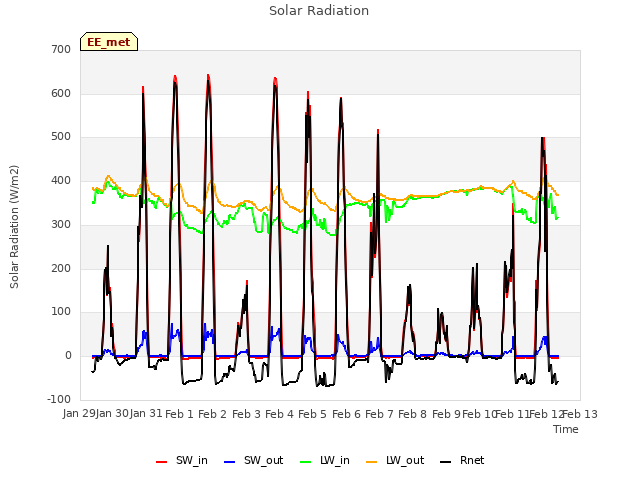
Task: Click the 300 y-axis tick label
Action: pyautogui.click(x=61, y=224)
